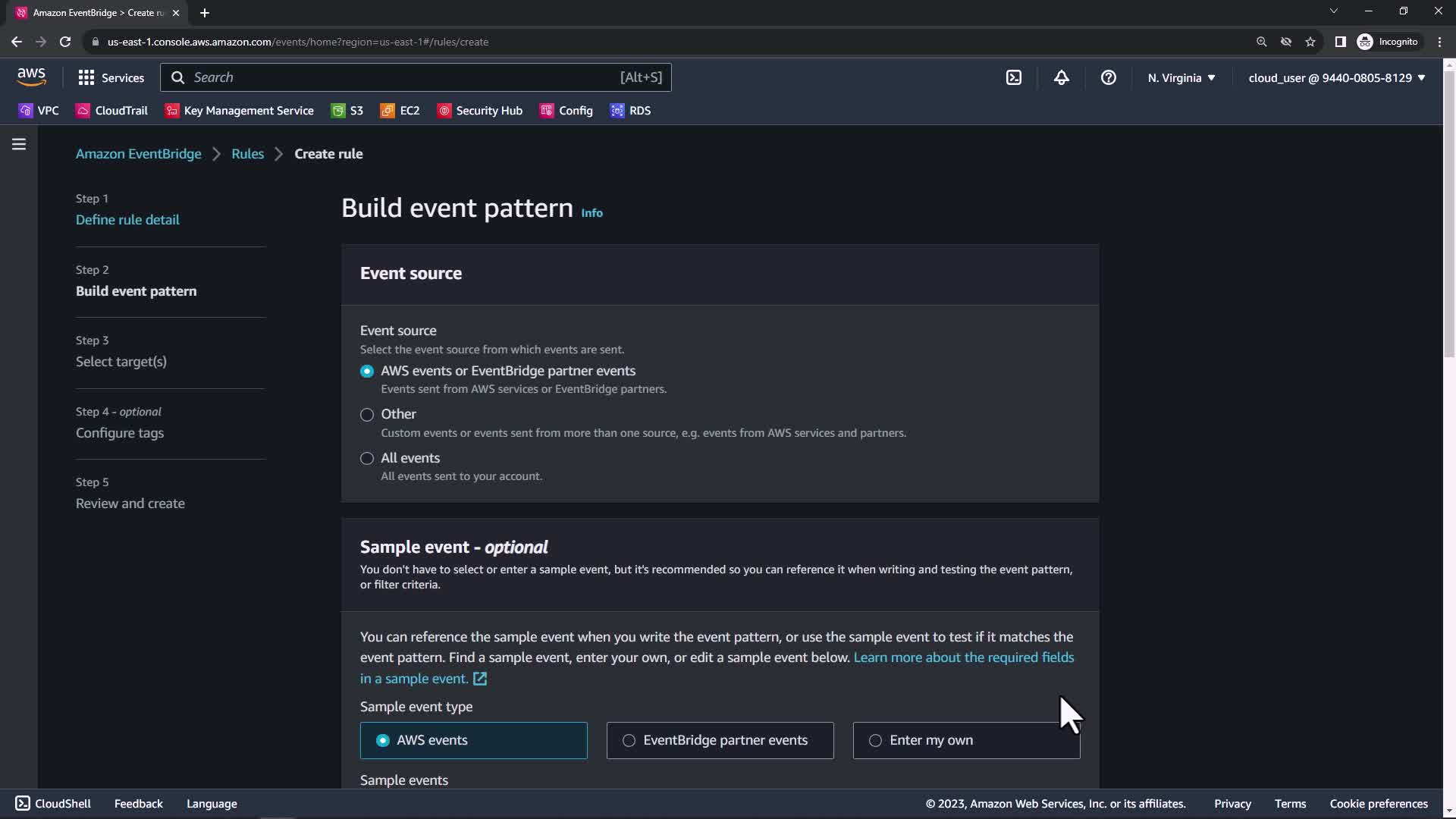Expand the cloud_user account menu
This screenshot has width=1456, height=819.
[x=1336, y=77]
